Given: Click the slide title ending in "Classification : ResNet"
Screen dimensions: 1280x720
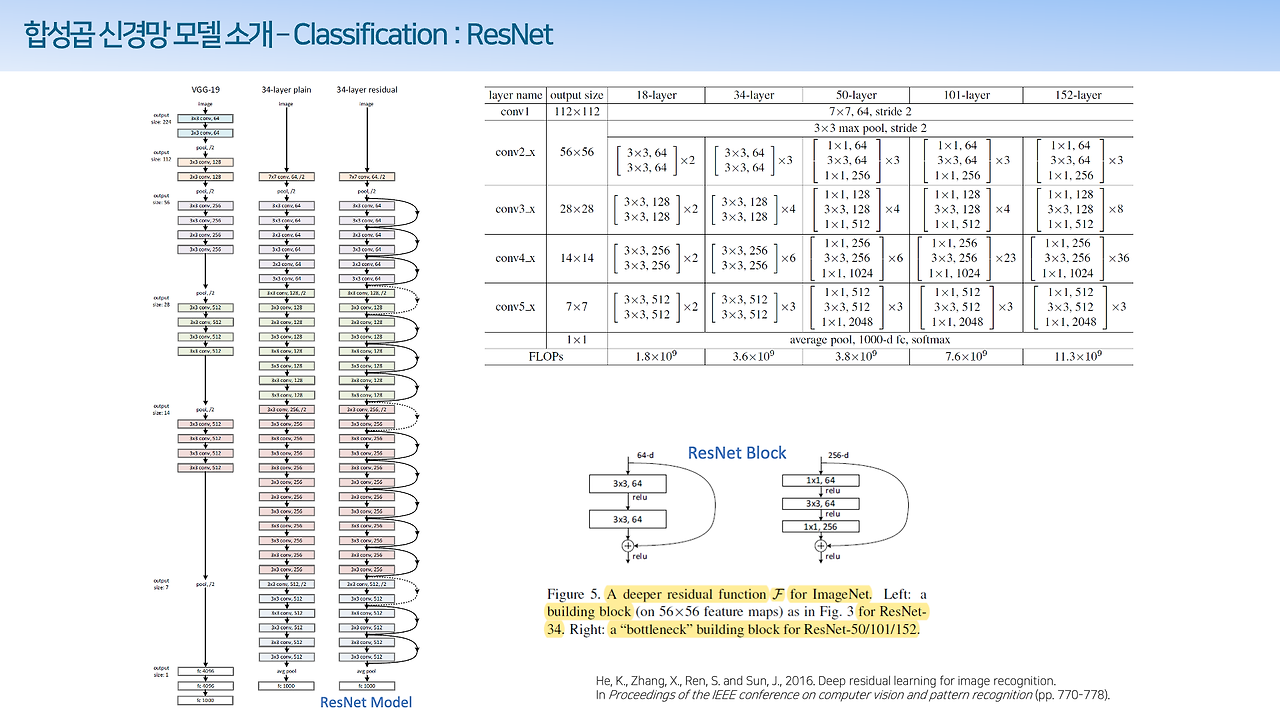Looking at the screenshot, I should point(289,36).
